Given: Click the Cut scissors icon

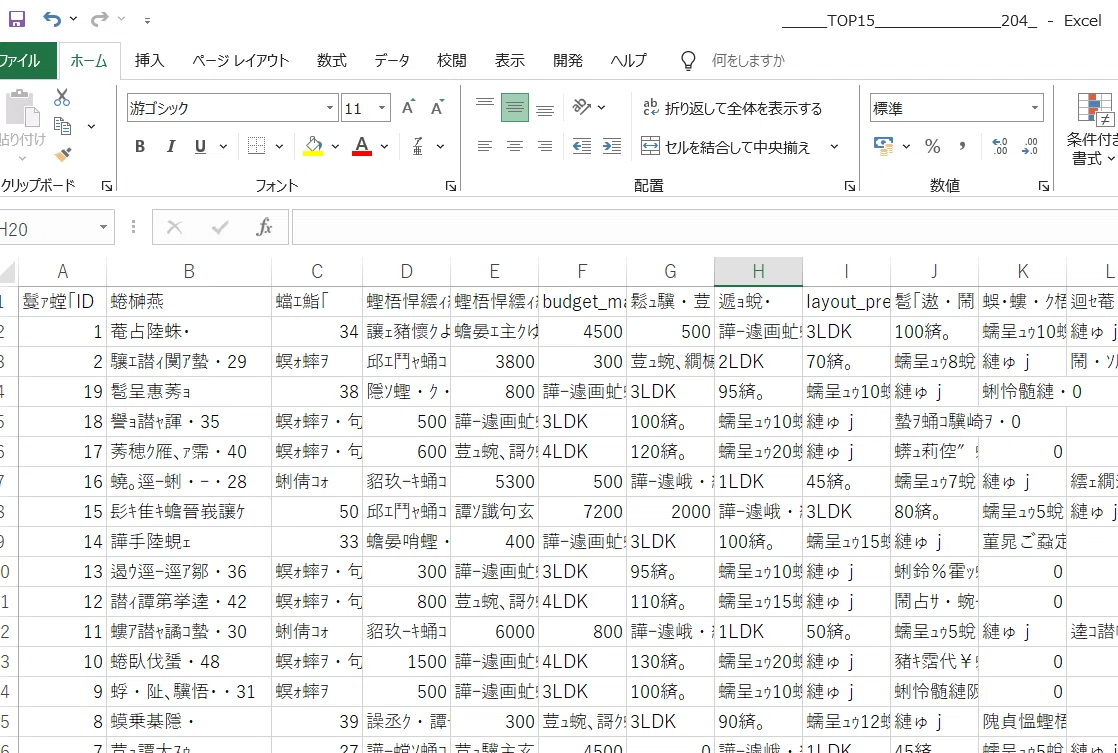Looking at the screenshot, I should coord(62,98).
